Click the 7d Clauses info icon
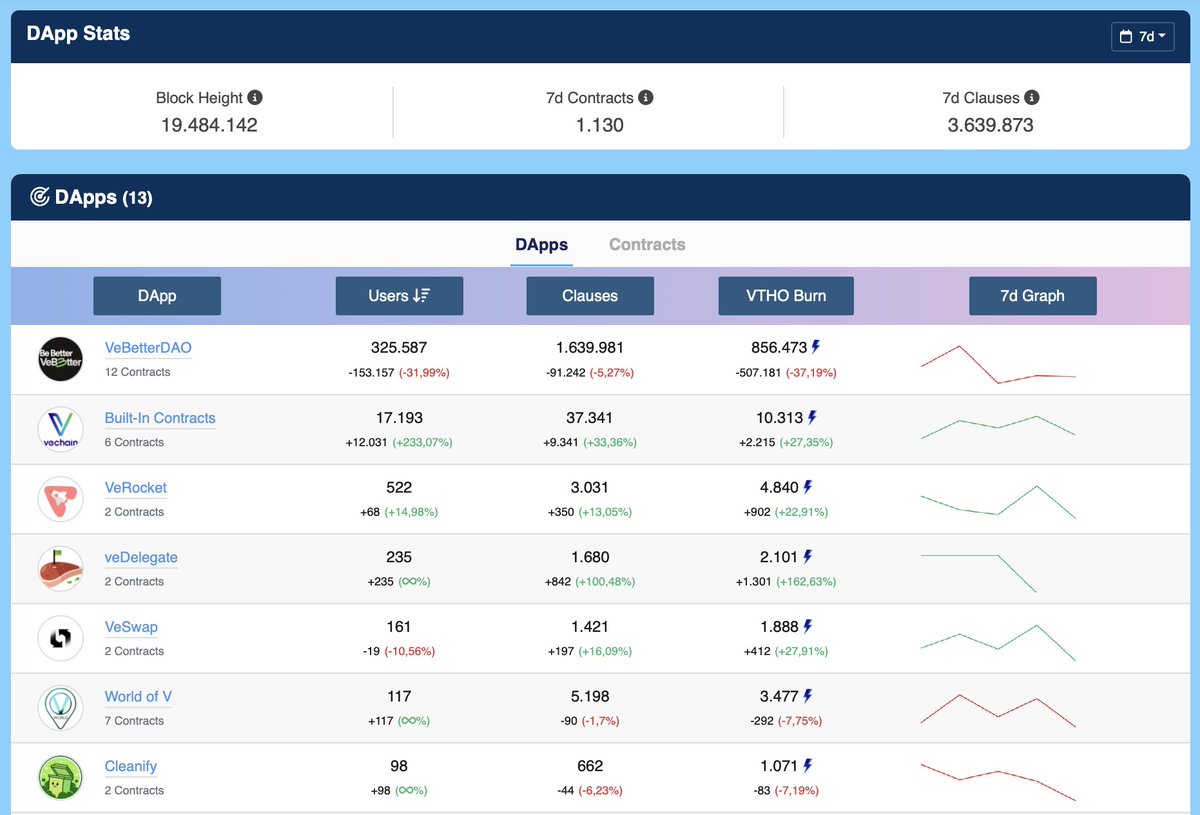This screenshot has width=1200, height=815. pos(1032,98)
